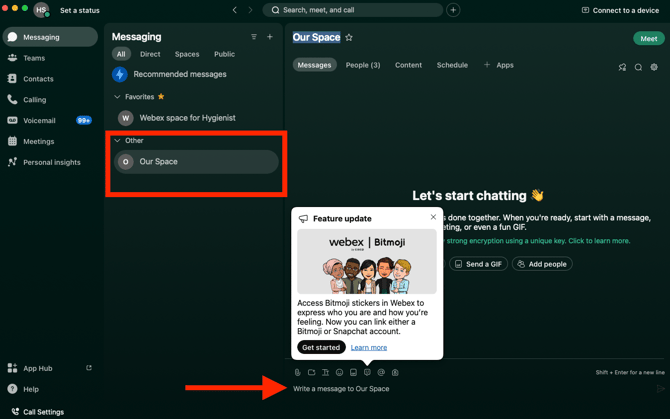Click Set a status
This screenshot has height=419, width=670.
79,10
